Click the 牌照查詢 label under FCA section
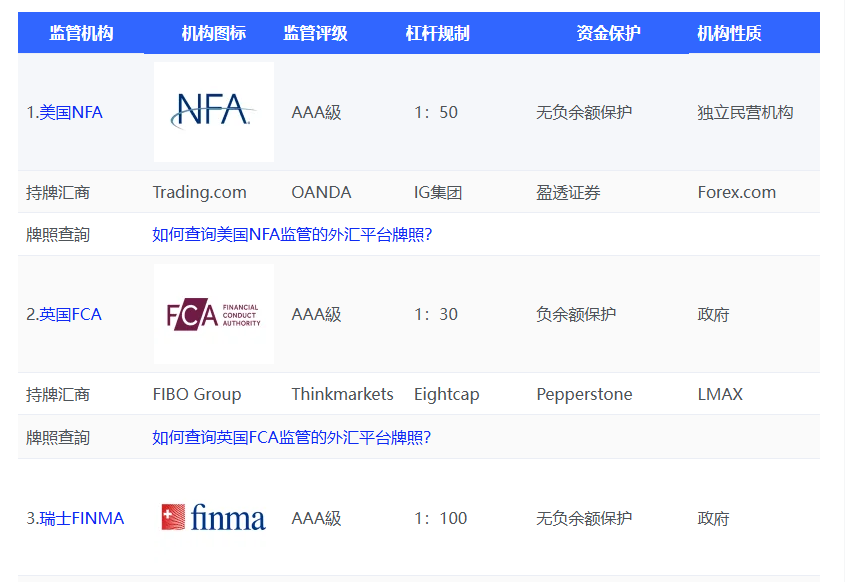The image size is (845, 582). (58, 437)
